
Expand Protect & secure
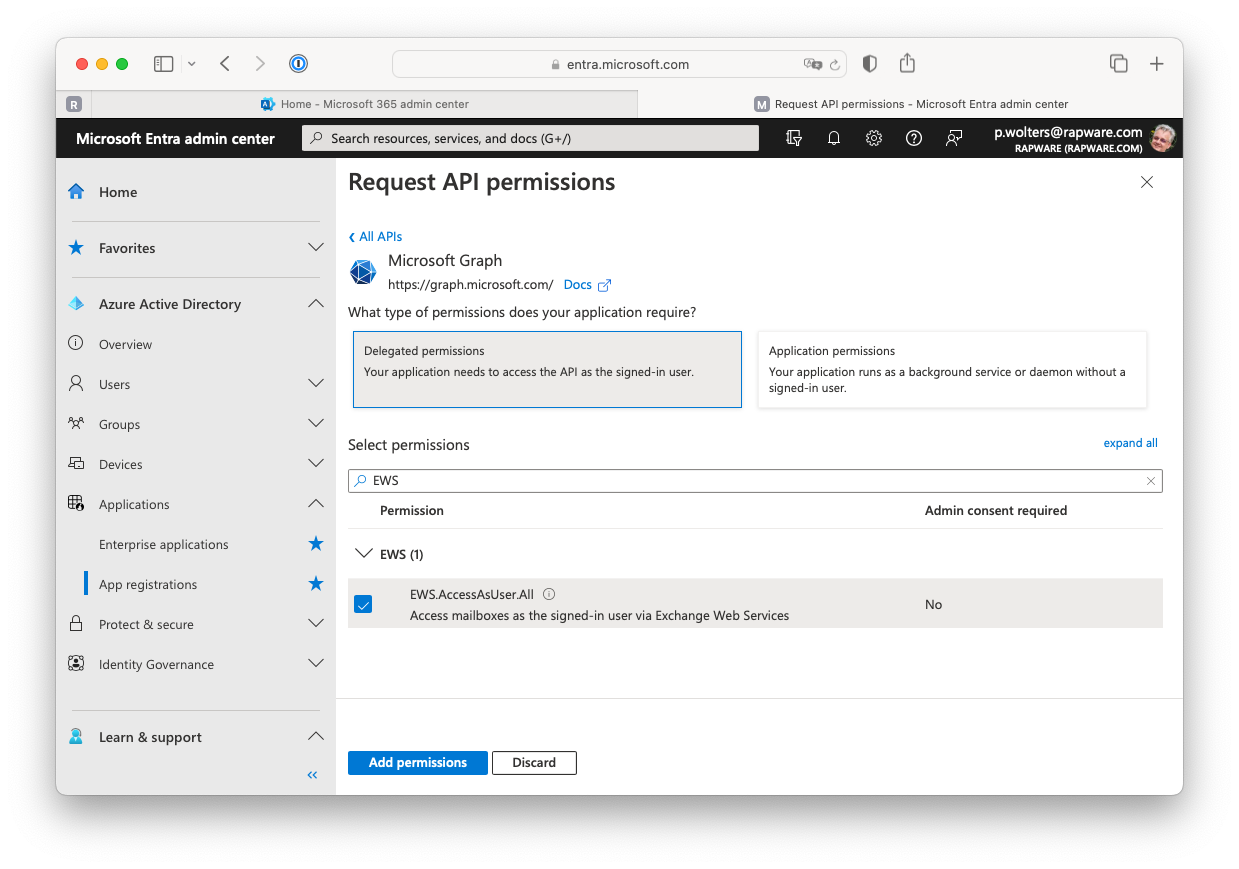coord(316,624)
